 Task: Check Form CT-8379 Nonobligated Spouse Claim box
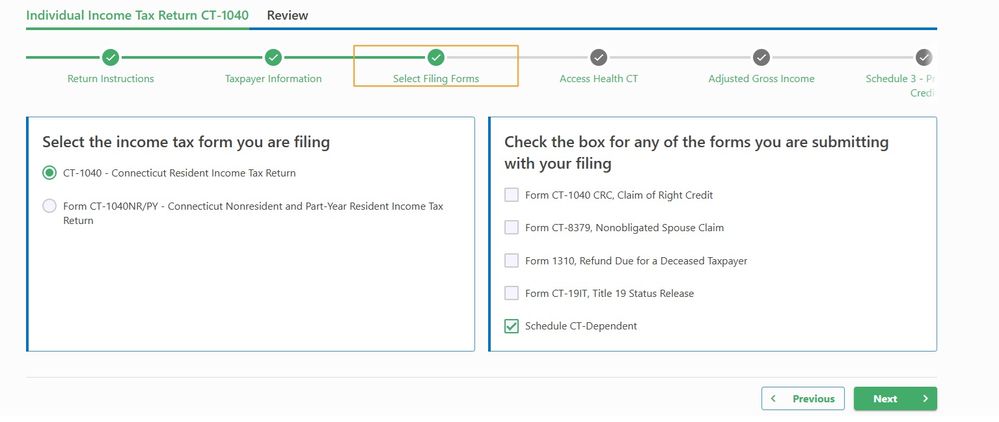[512, 228]
